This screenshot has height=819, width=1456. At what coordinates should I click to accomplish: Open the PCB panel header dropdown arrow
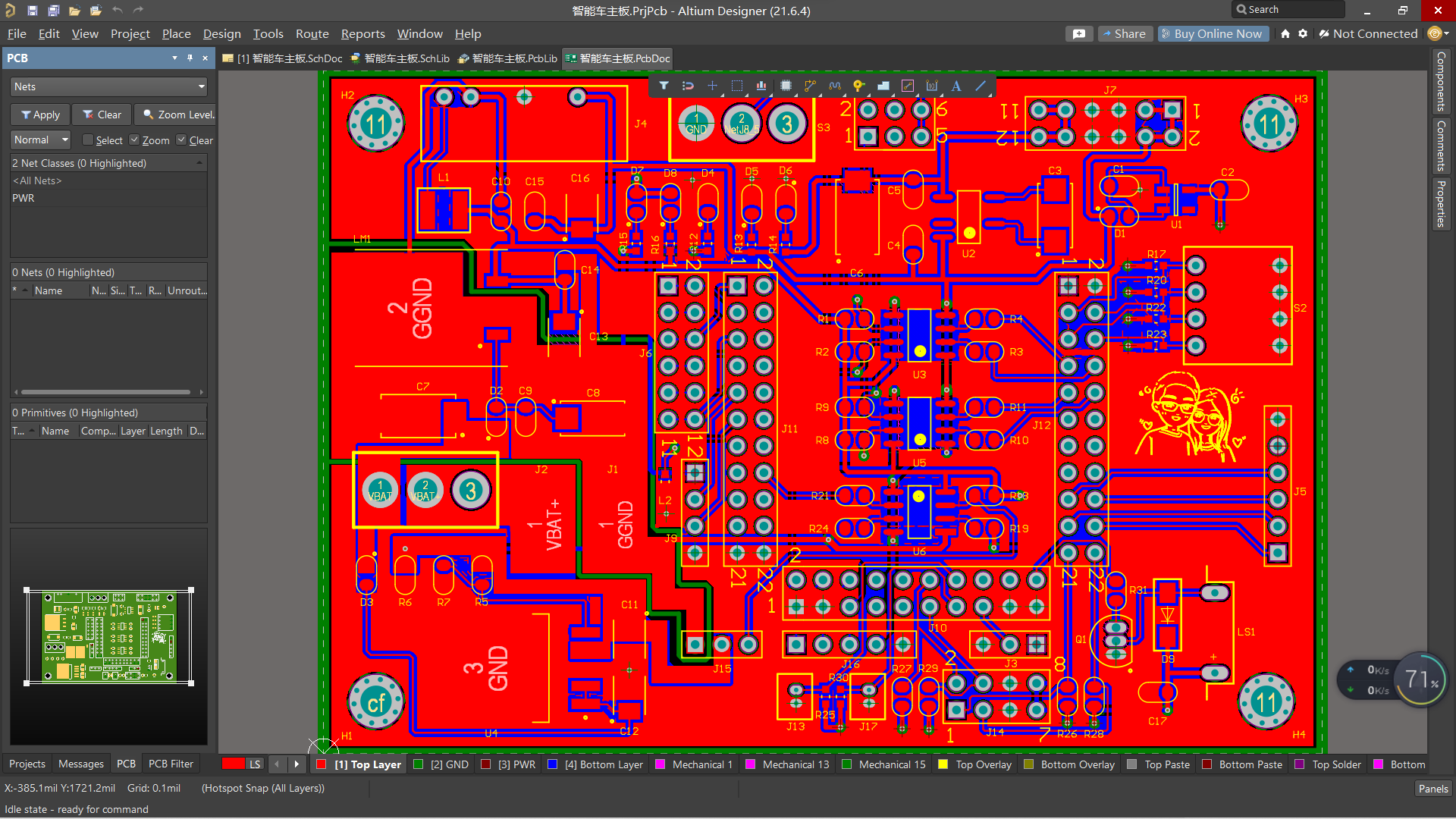pos(174,58)
